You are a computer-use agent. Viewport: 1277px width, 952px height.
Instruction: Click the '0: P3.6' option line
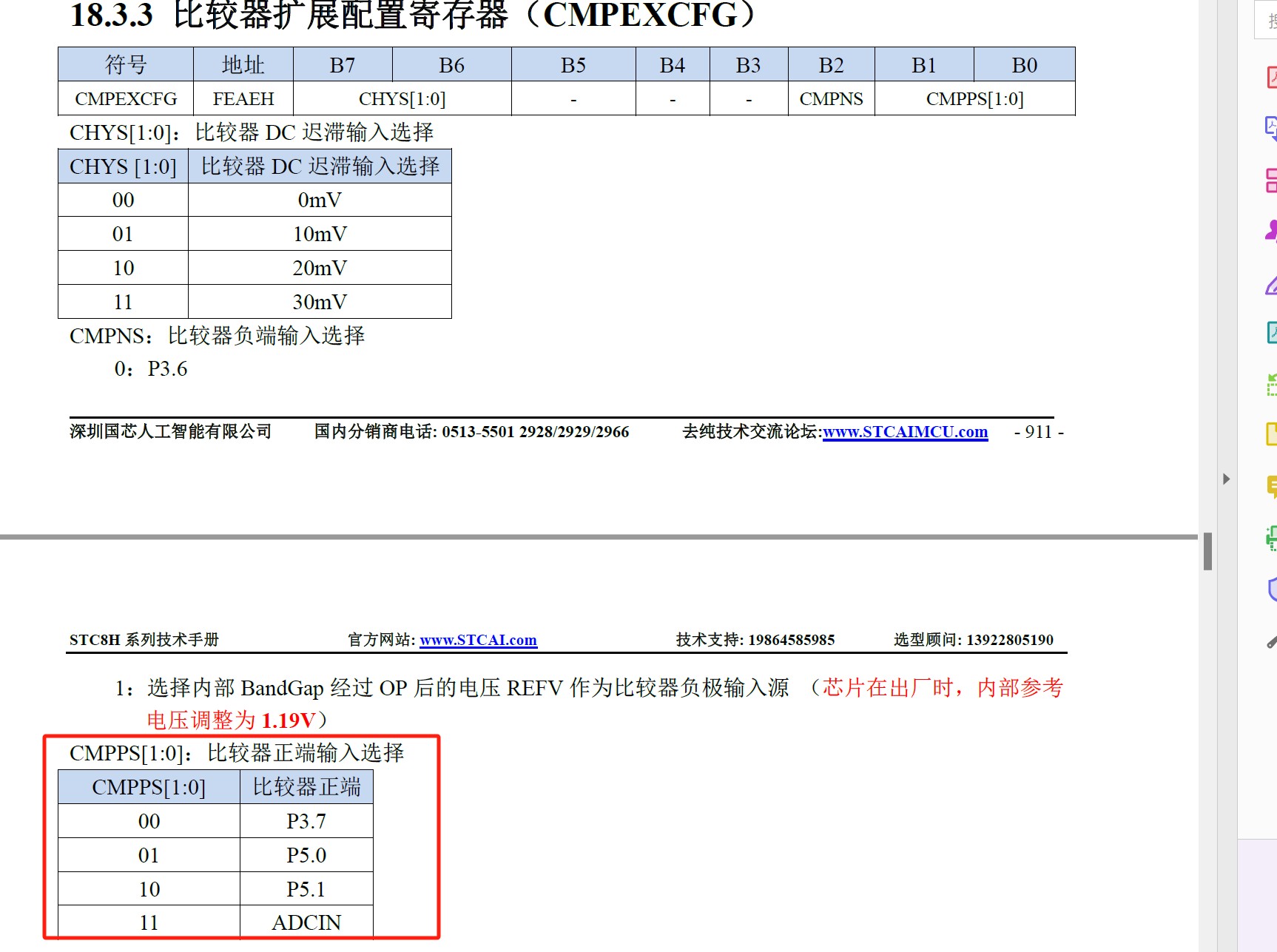point(151,369)
